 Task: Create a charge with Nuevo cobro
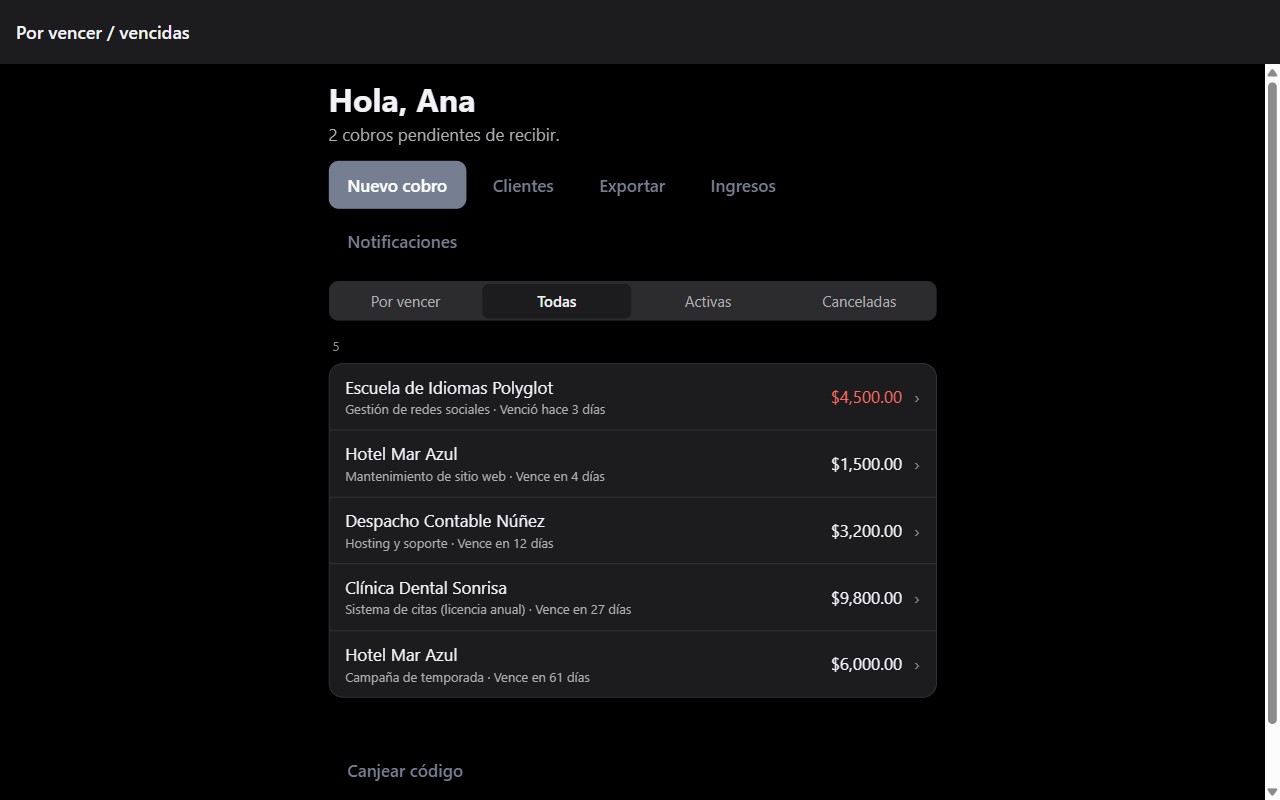(397, 185)
